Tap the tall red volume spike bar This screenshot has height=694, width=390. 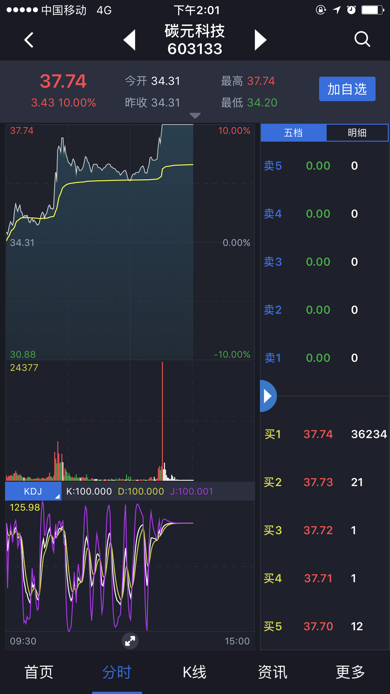click(162, 421)
